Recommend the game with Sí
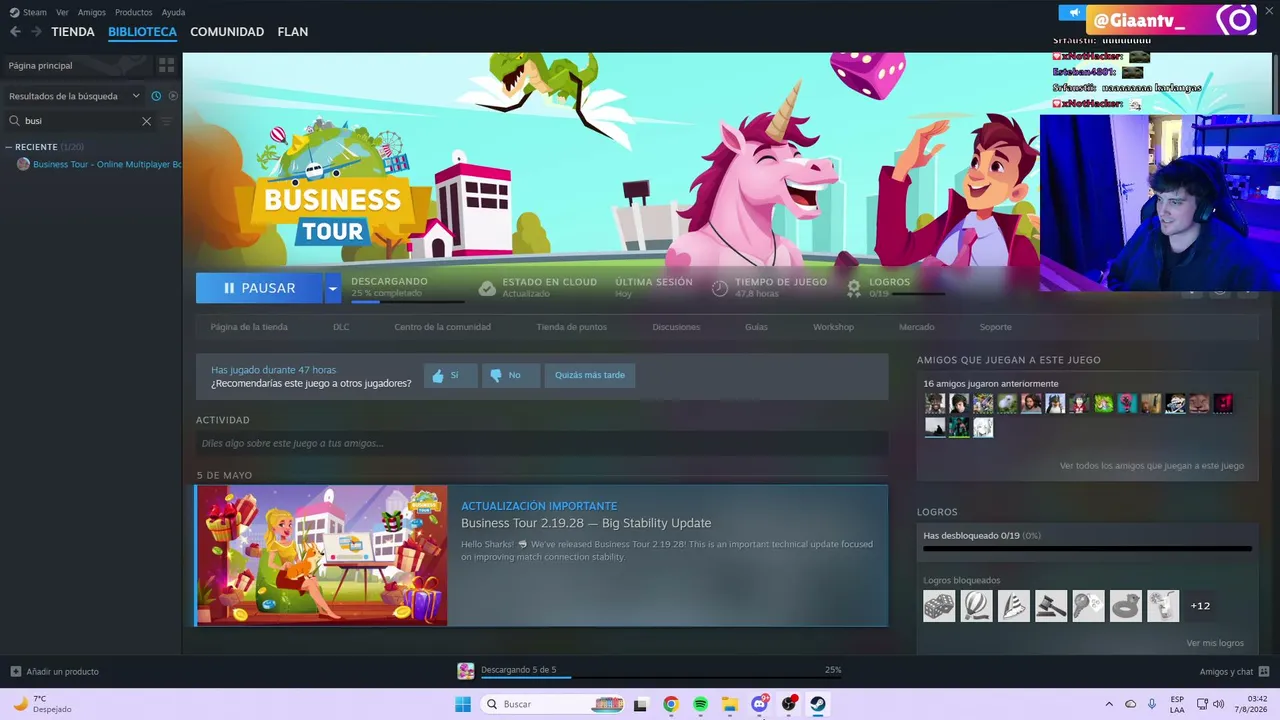Image resolution: width=1280 pixels, height=720 pixels. (x=450, y=375)
